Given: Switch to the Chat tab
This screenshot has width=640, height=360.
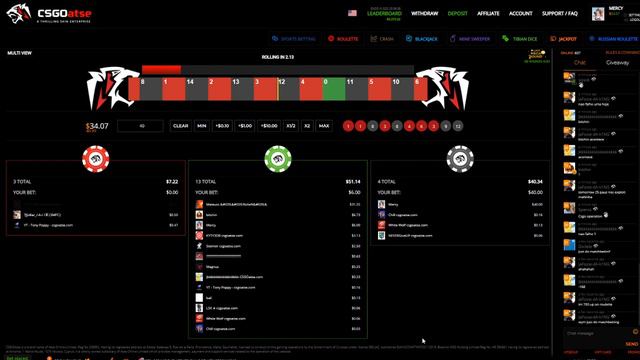Looking at the screenshot, I should (580, 62).
